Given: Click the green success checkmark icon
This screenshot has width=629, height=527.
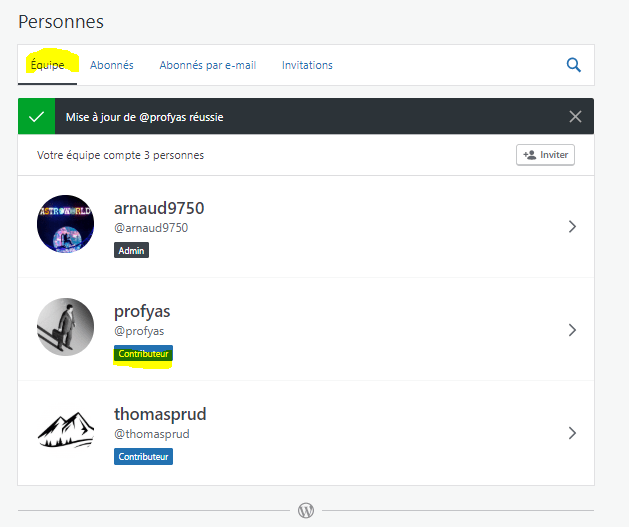Looking at the screenshot, I should tap(37, 116).
